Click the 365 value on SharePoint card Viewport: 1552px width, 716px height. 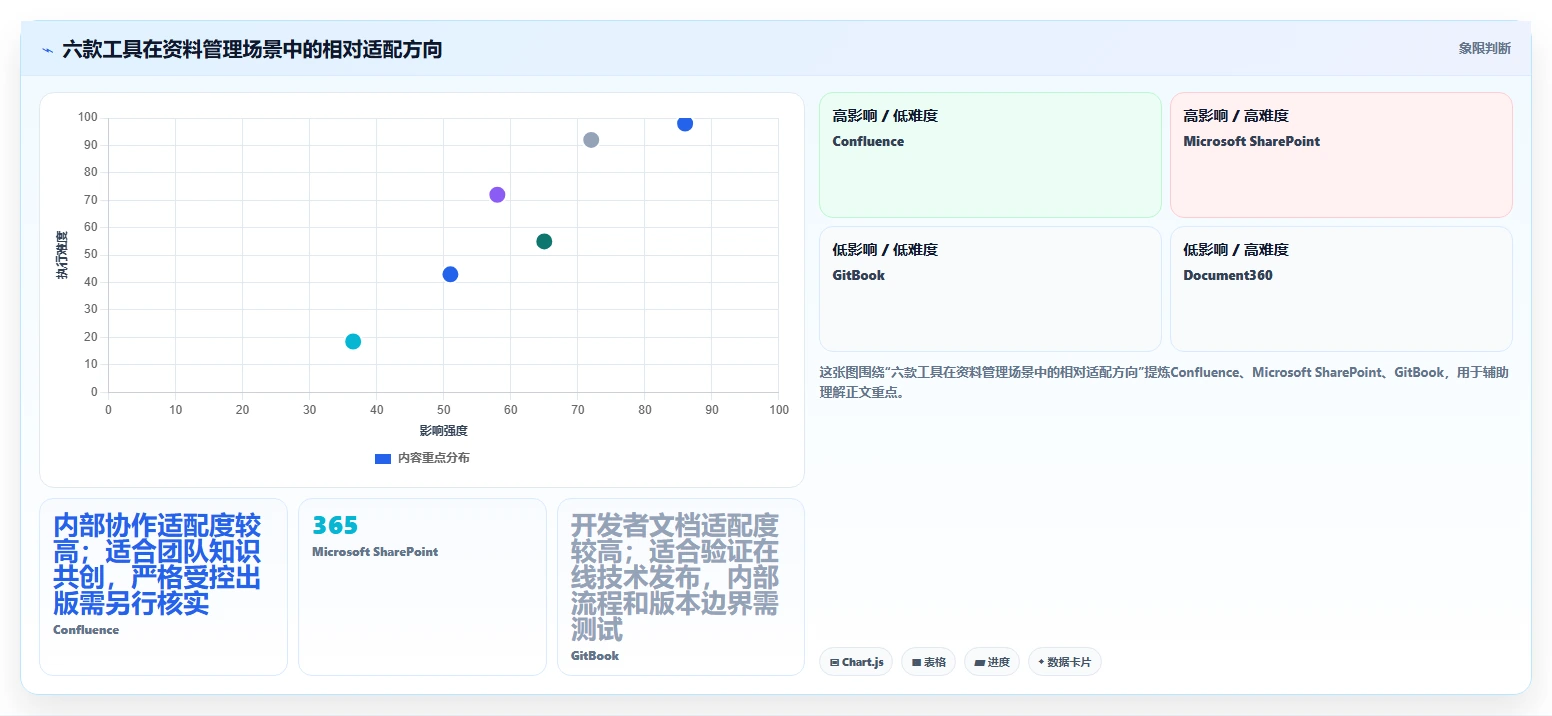click(x=335, y=525)
